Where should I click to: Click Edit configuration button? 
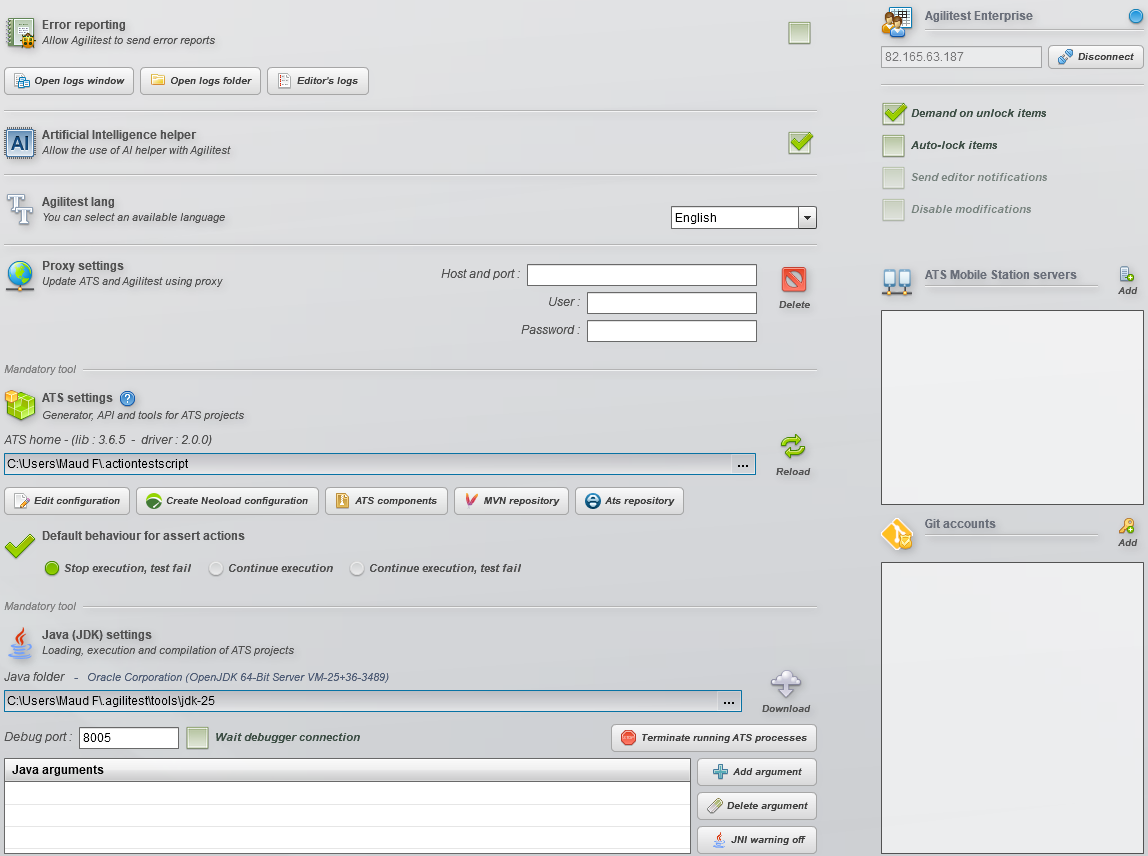click(67, 502)
